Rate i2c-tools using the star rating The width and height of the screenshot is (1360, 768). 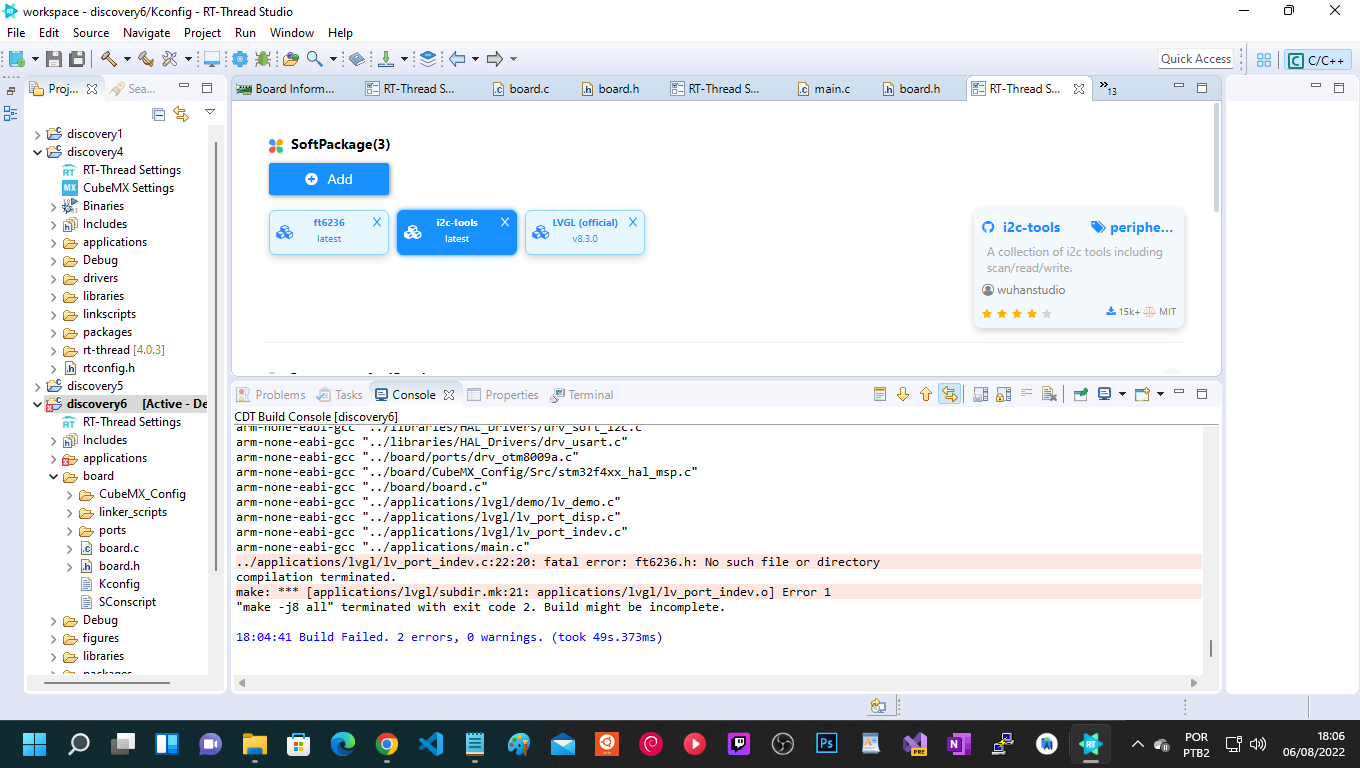click(1015, 313)
